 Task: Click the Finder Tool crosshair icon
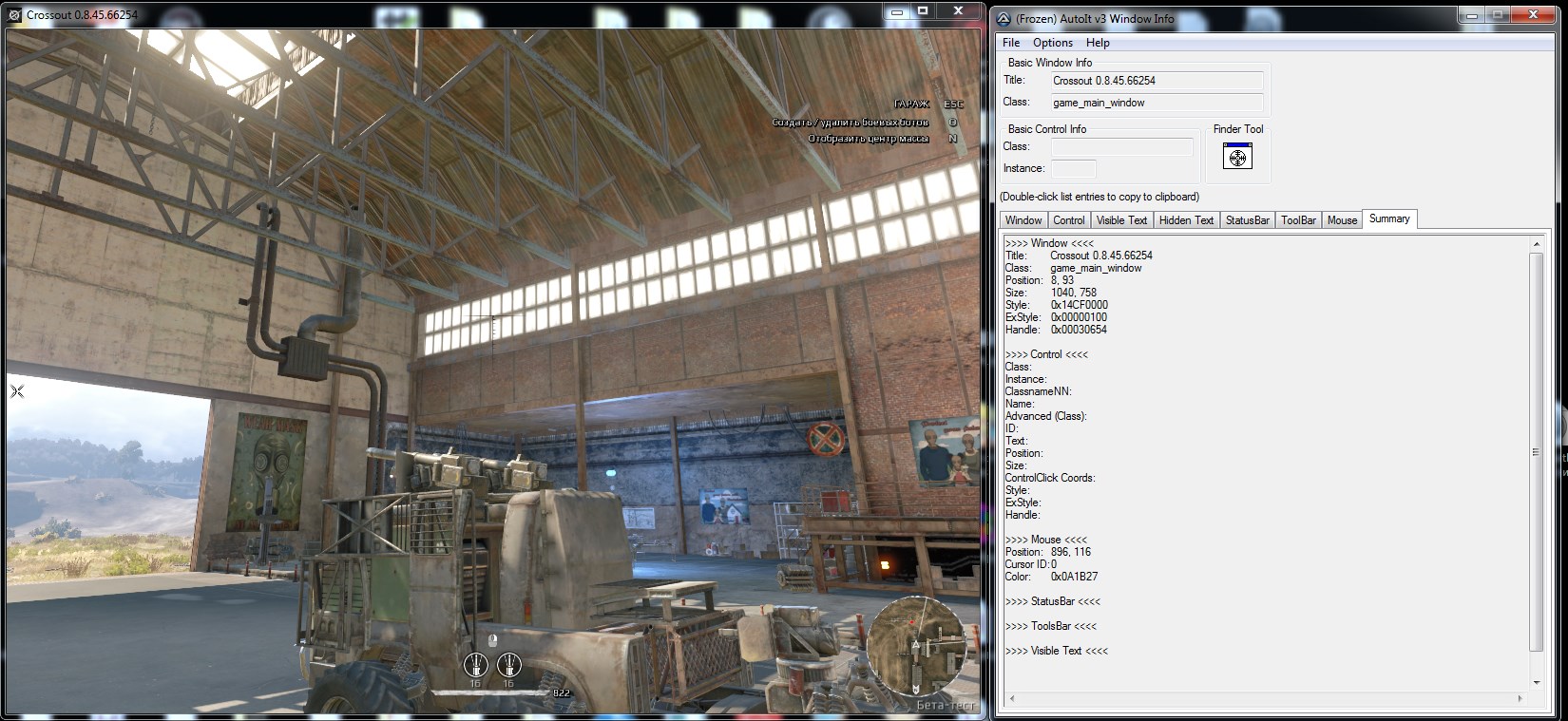(x=1237, y=157)
